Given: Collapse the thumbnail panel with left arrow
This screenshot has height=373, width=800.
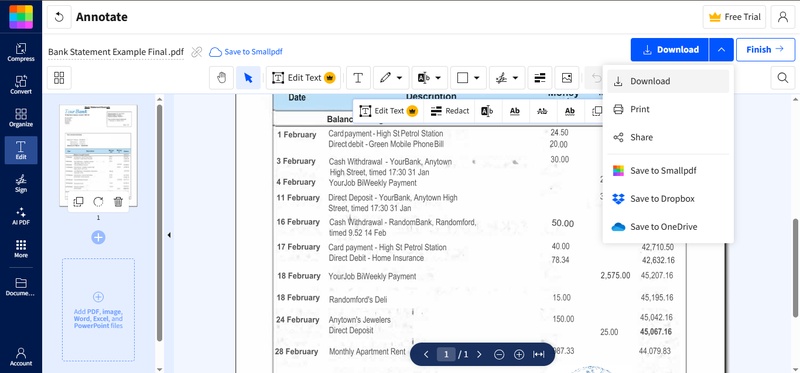Looking at the screenshot, I should [x=169, y=235].
